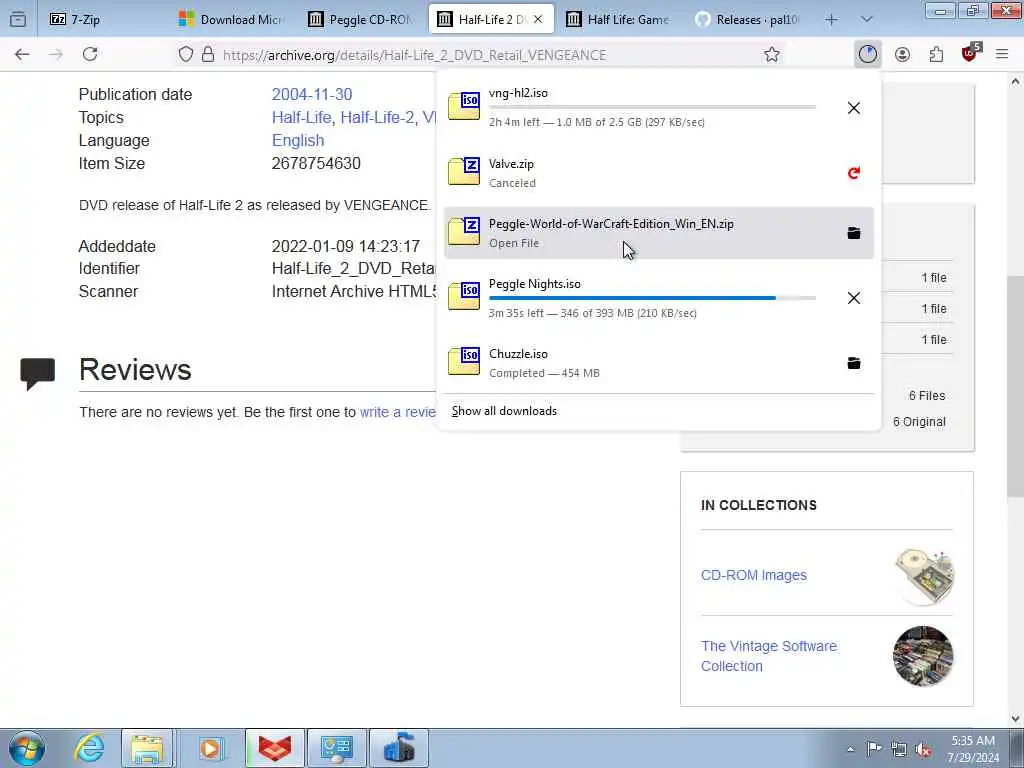
Task: Open Internet Explorer from the taskbar
Action: [x=89, y=748]
